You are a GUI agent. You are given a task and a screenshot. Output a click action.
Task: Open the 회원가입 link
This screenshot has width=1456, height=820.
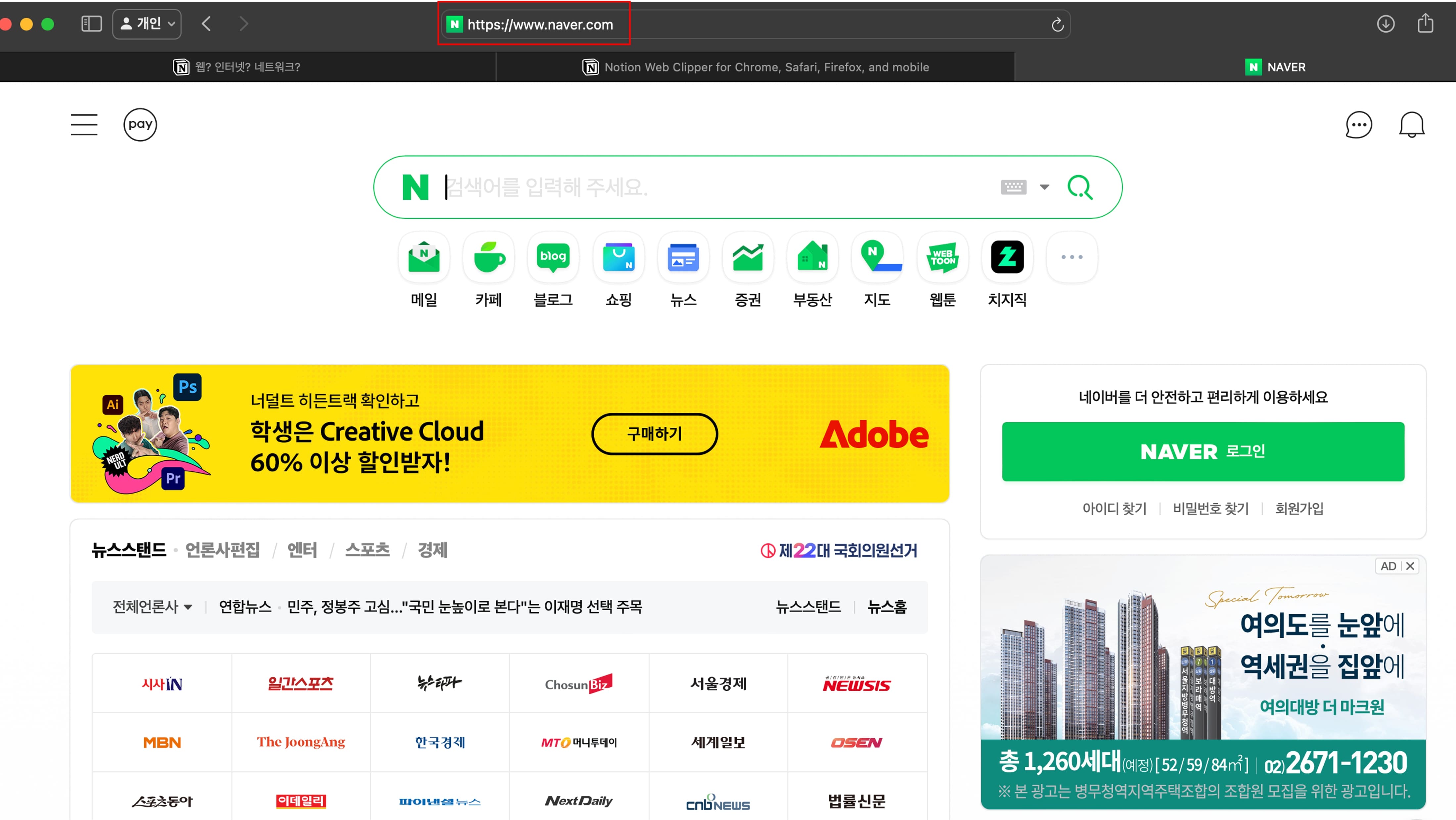1299,509
